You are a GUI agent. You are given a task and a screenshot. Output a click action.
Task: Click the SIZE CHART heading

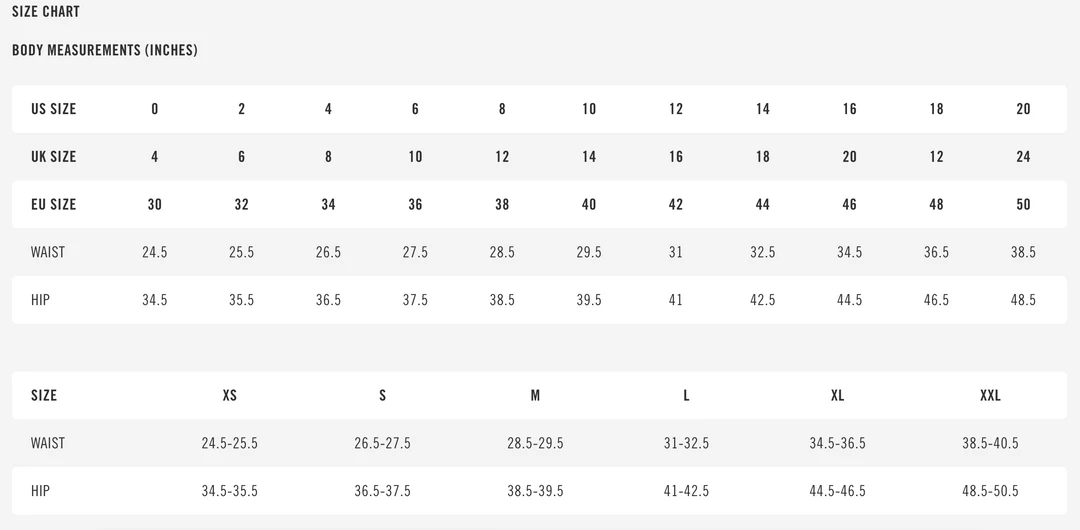46,12
